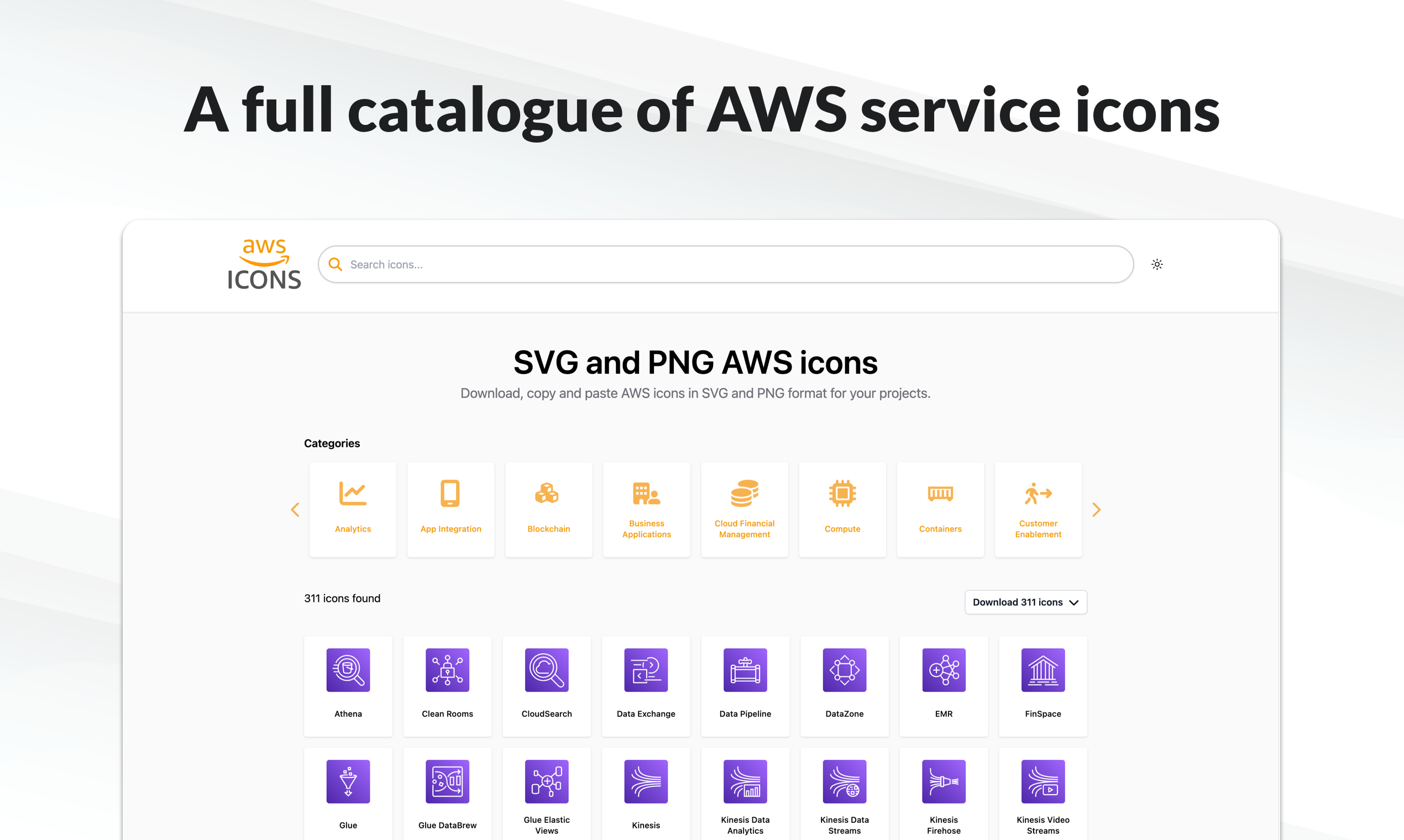Click the search magnifier icon

pyautogui.click(x=335, y=264)
